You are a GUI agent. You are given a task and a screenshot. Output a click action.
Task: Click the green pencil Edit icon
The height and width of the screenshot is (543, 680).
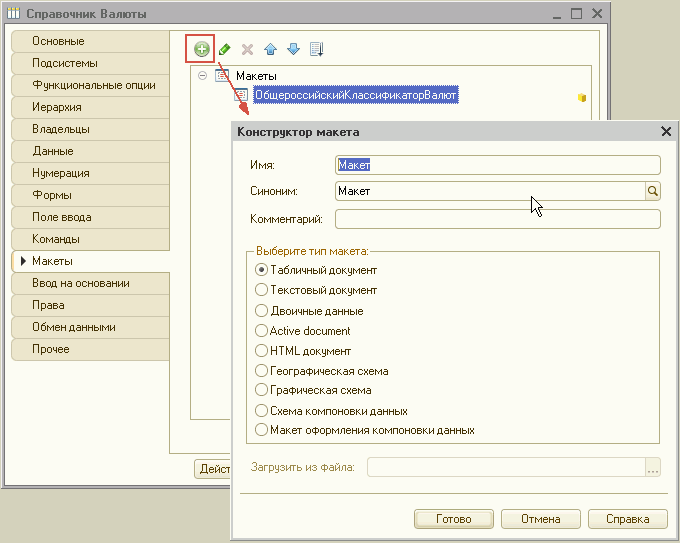pos(225,49)
